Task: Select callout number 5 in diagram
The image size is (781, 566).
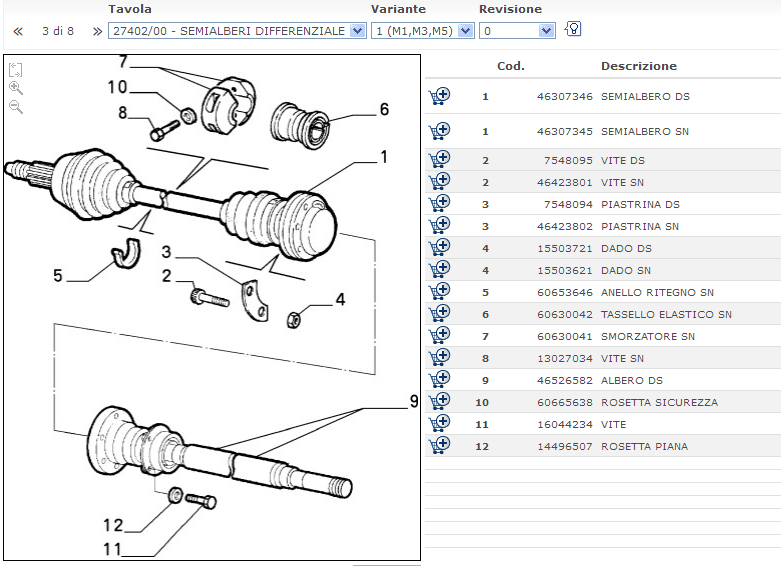Action: coord(58,276)
